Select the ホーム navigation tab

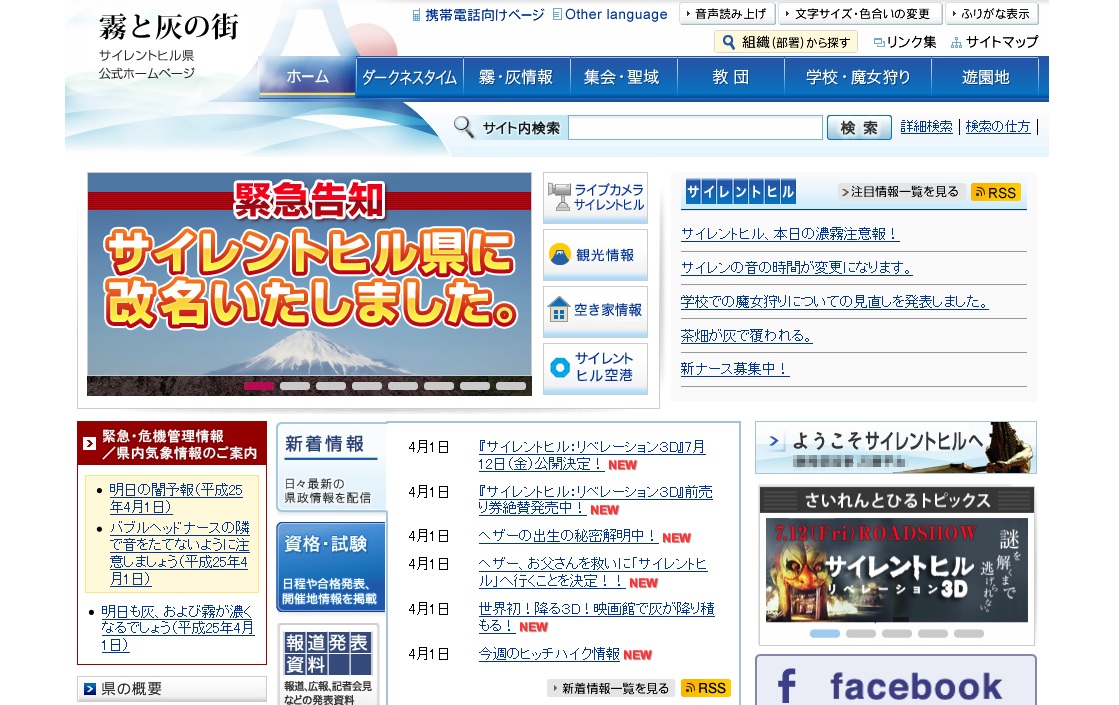308,76
